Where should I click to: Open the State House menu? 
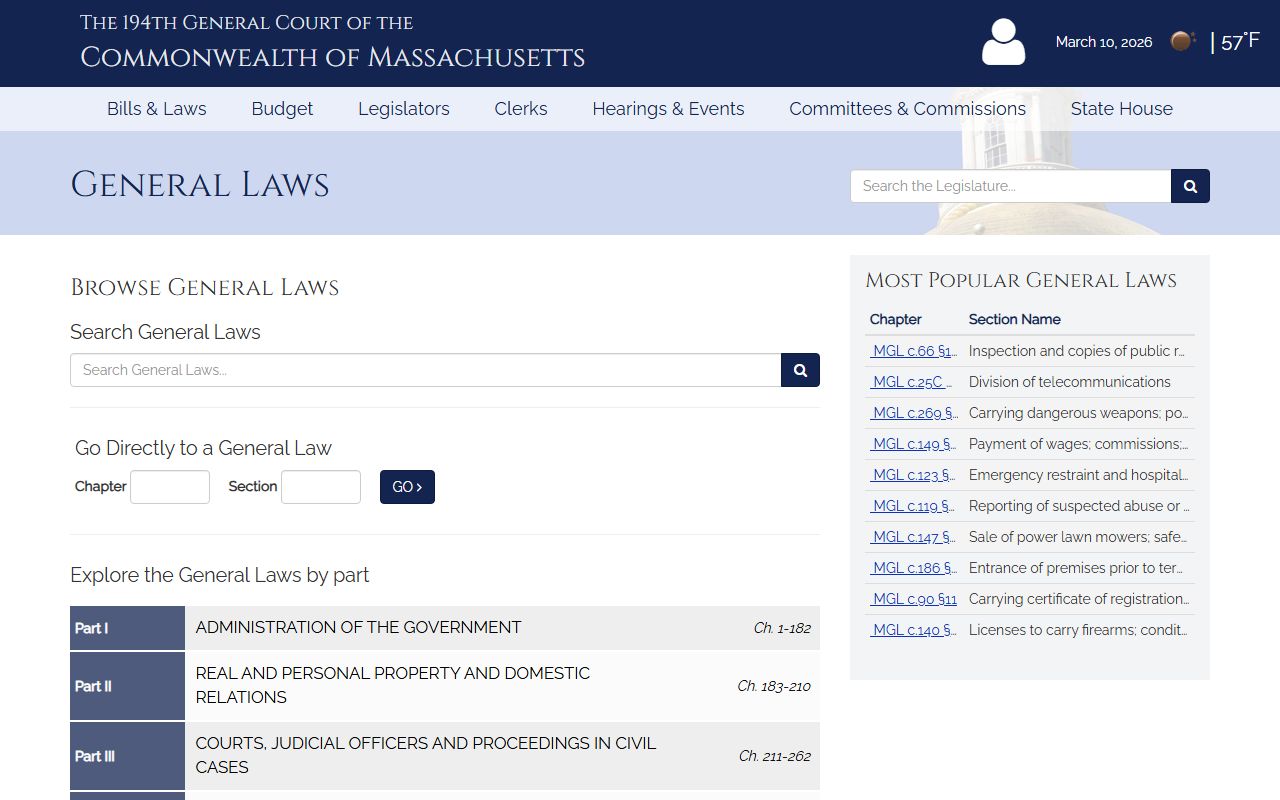pyautogui.click(x=1122, y=109)
